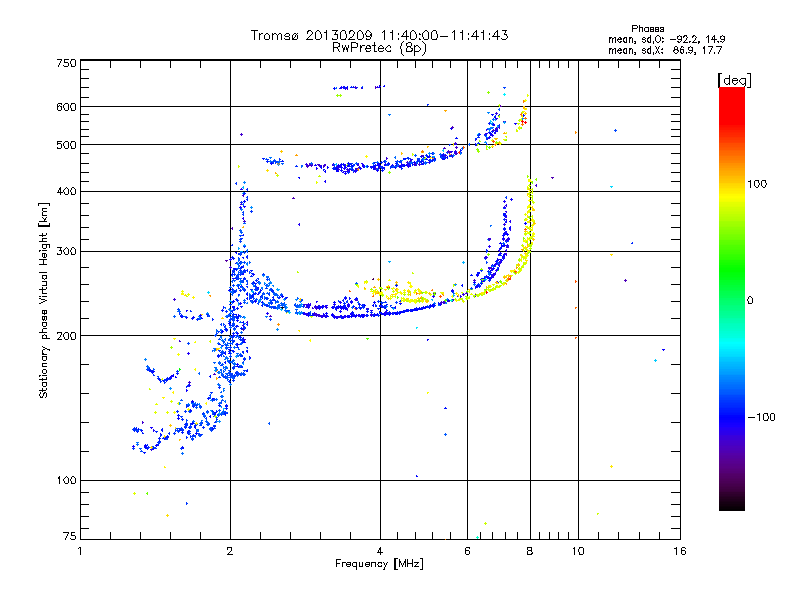Click the "400" height tick label
Viewport: 800px width, 600px height.
[66, 191]
